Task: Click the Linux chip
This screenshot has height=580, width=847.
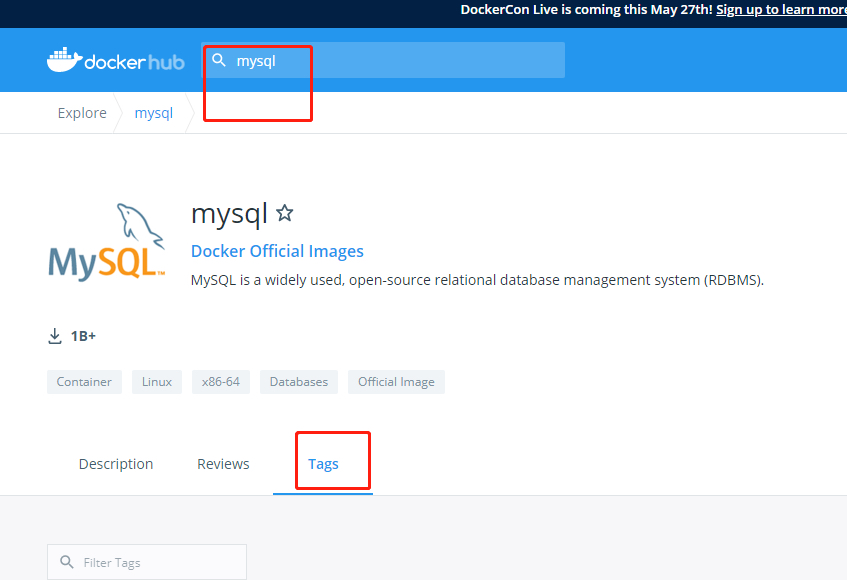Action: (x=157, y=382)
